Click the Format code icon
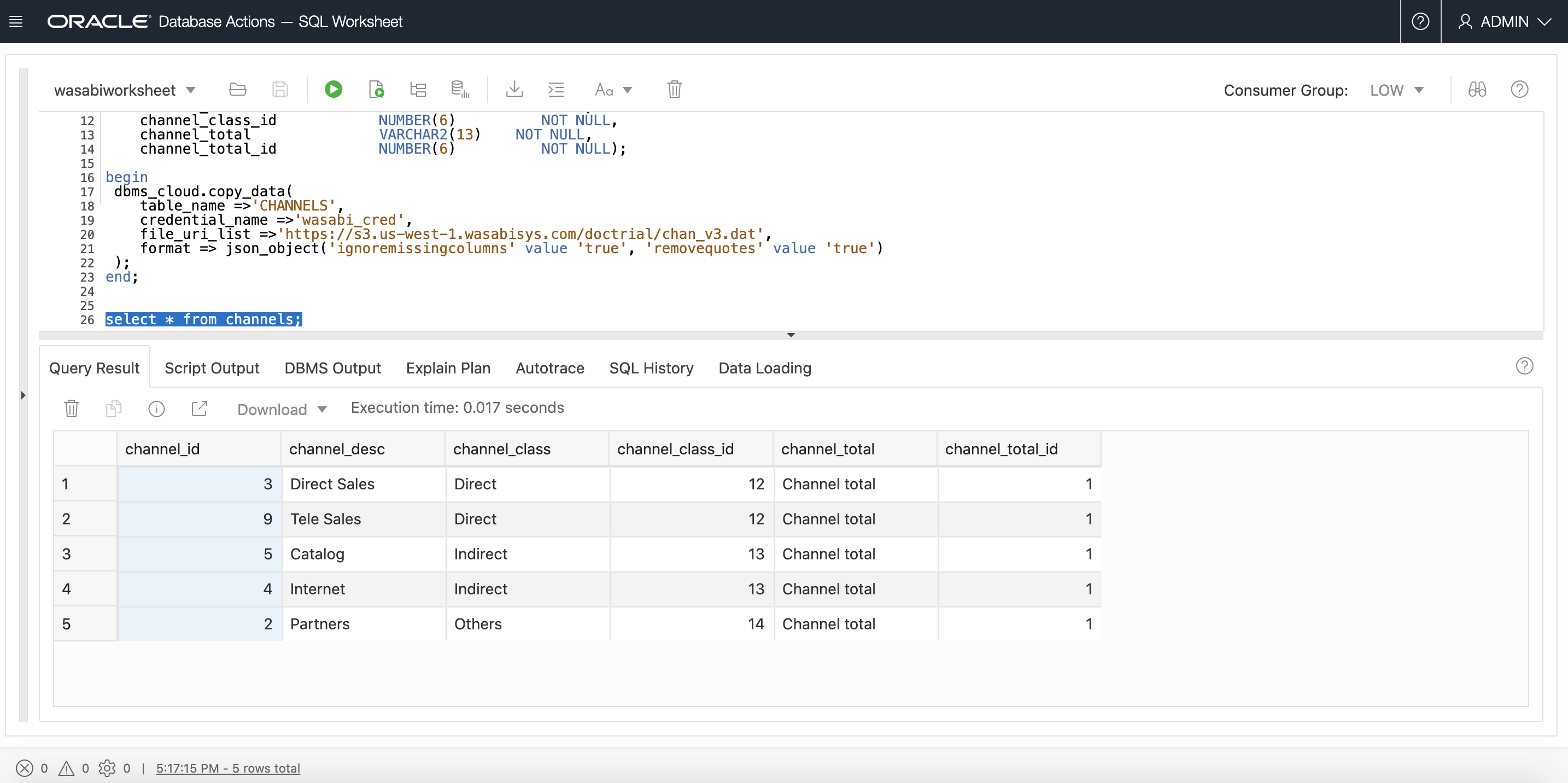This screenshot has height=783, width=1568. tap(555, 90)
